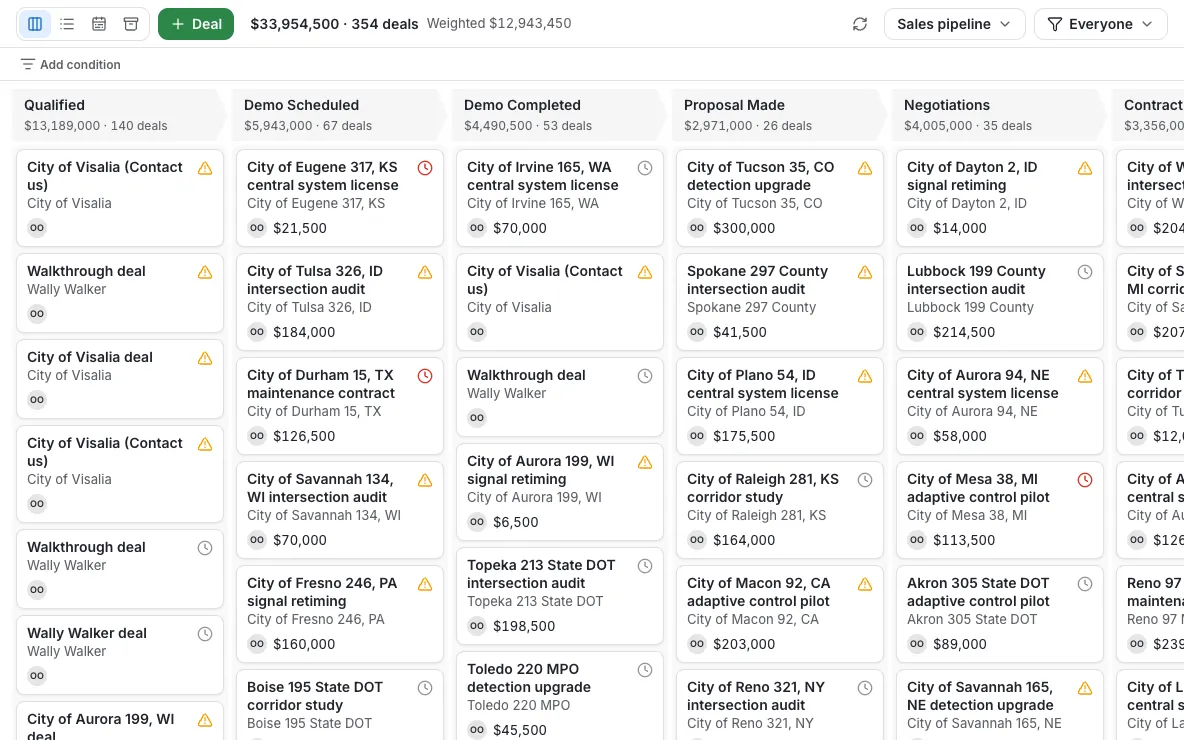Click the clock icon on Akron 305 State DOT deal
The image size is (1184, 740).
click(1085, 584)
